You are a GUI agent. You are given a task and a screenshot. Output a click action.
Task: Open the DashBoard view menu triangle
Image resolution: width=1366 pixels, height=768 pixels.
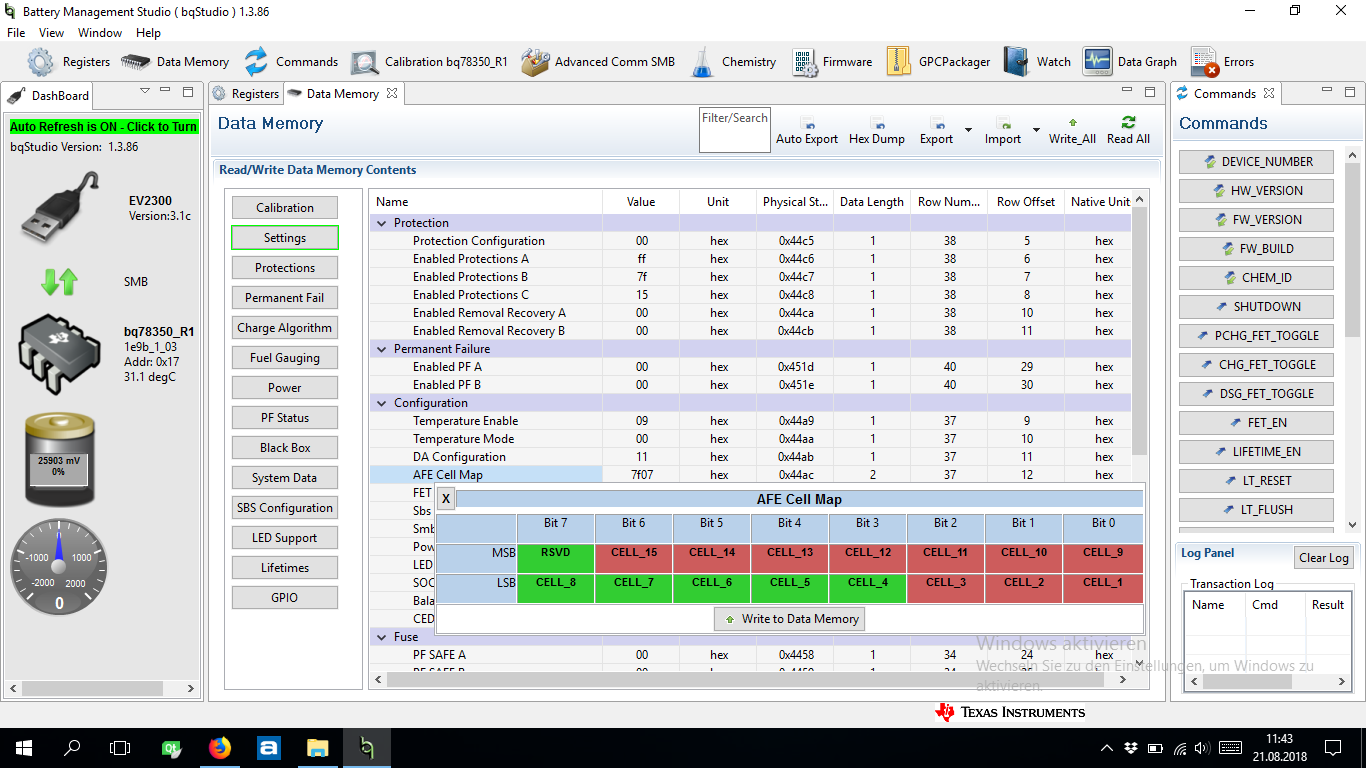[x=144, y=91]
